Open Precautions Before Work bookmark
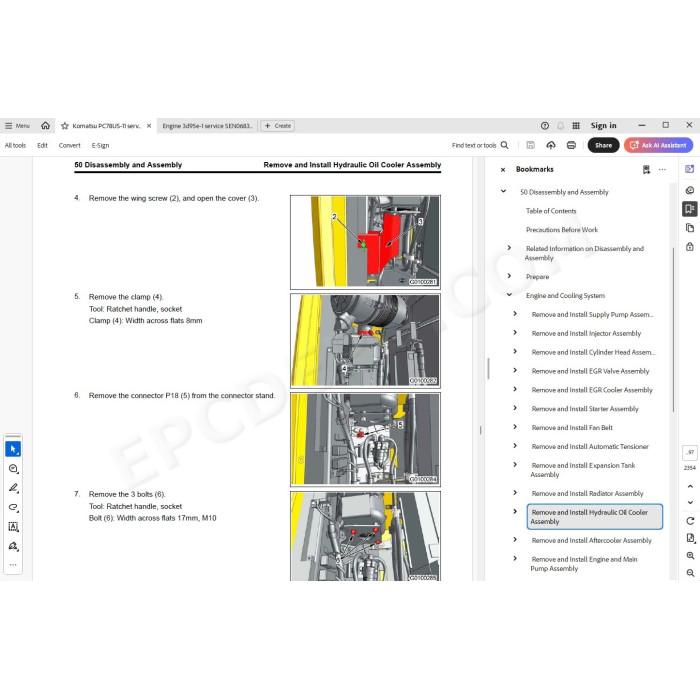This screenshot has width=700, height=700. pyautogui.click(x=562, y=229)
